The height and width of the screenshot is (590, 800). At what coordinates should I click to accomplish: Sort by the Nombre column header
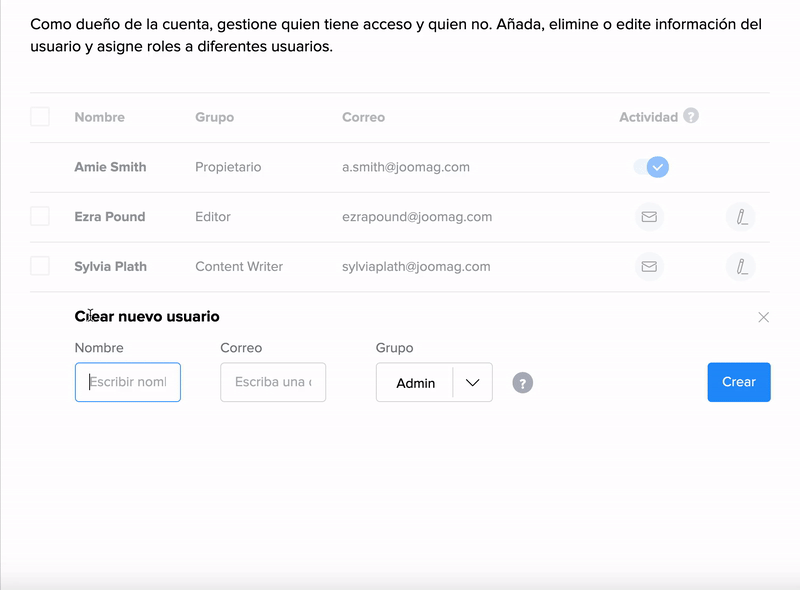coord(99,117)
